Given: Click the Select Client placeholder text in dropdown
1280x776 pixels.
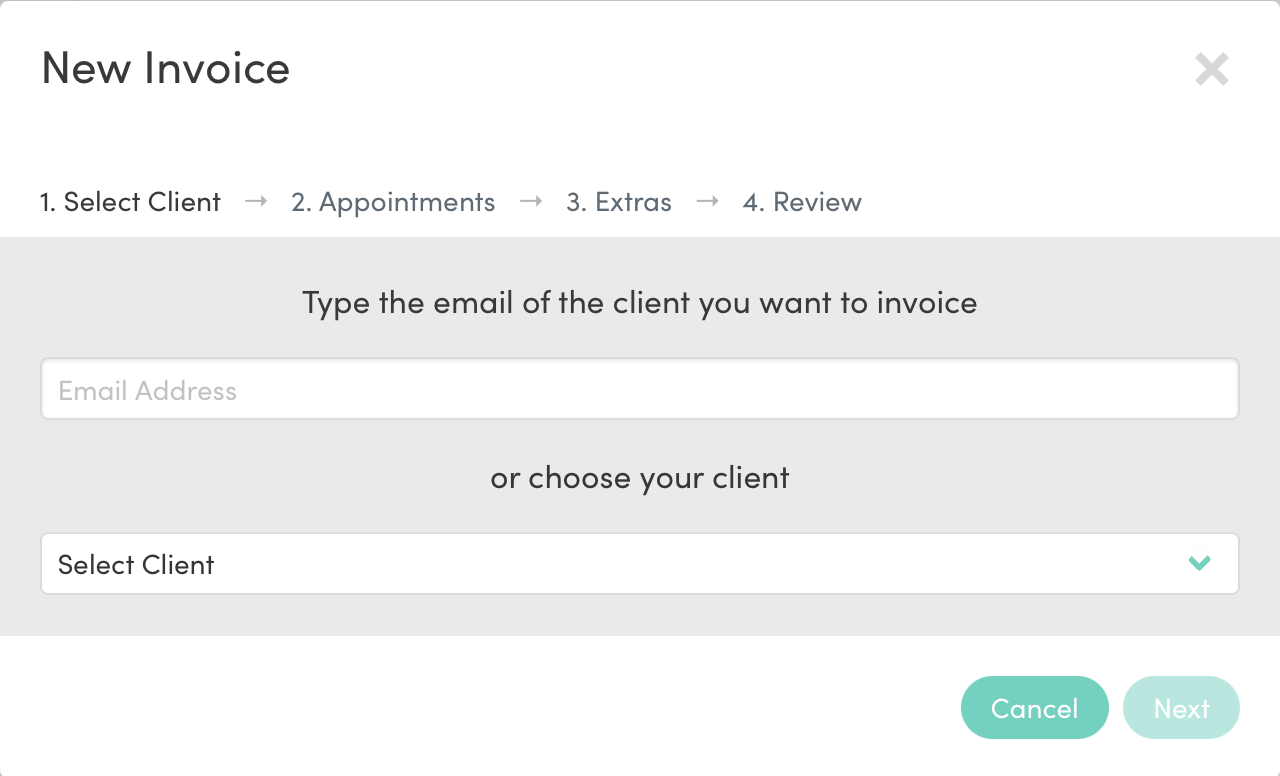Looking at the screenshot, I should (136, 565).
